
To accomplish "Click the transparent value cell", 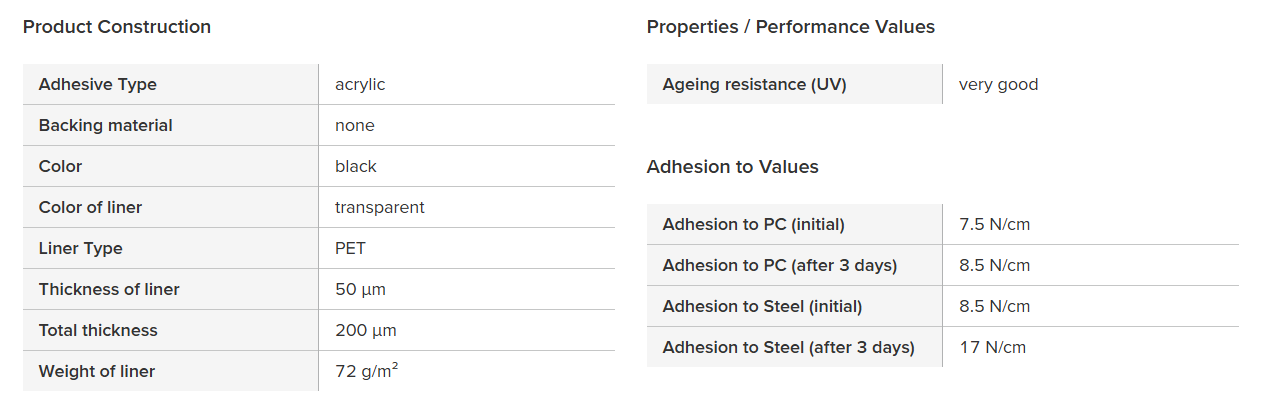I will point(379,207).
